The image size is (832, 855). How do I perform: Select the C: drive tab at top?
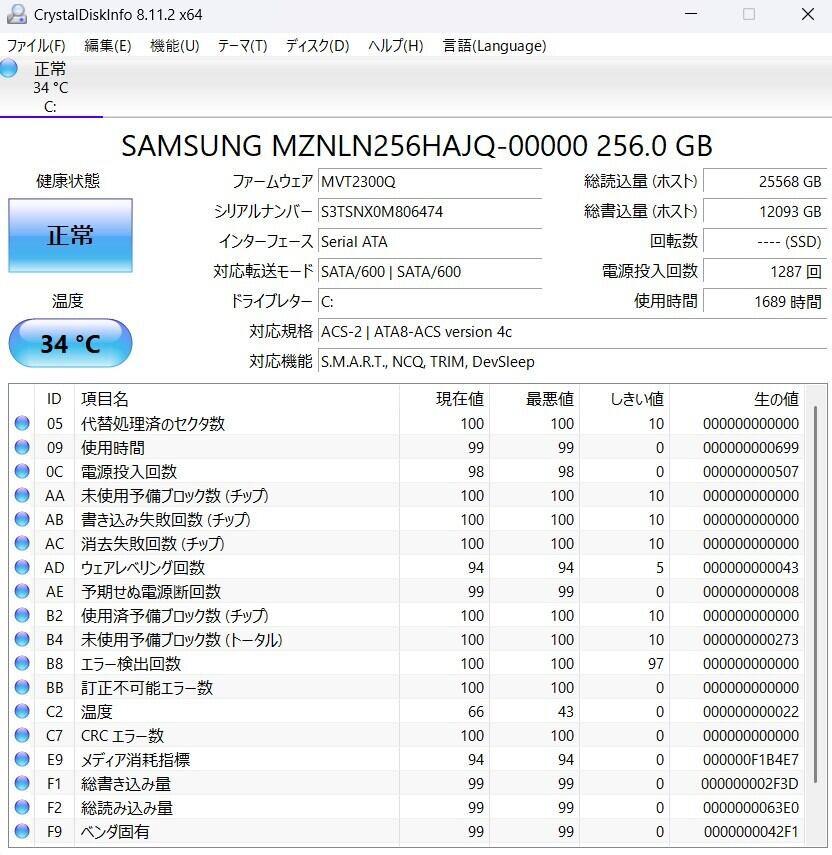click(x=50, y=88)
